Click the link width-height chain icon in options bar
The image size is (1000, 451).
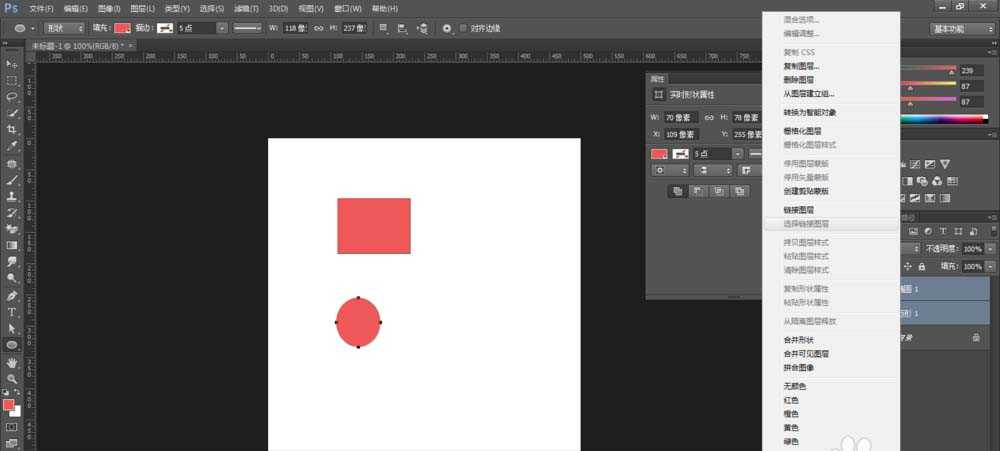click(319, 28)
